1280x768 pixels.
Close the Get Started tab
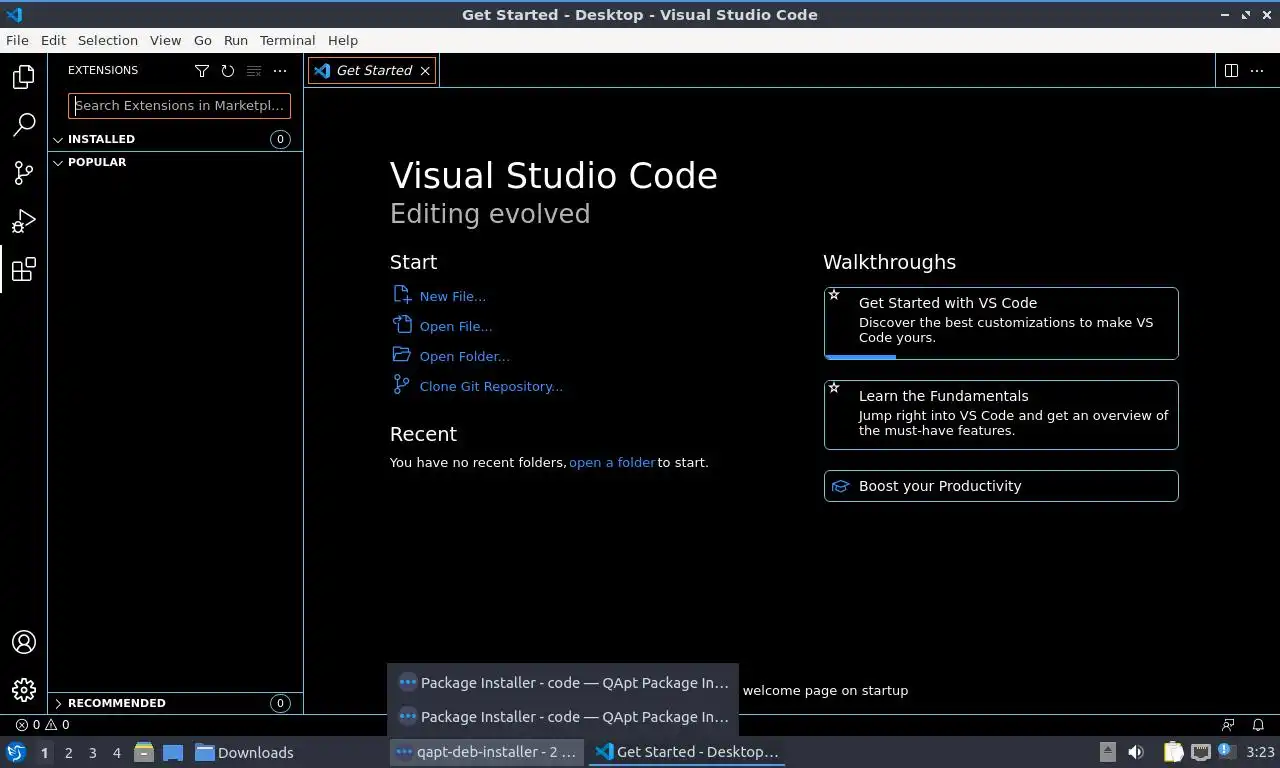point(425,71)
